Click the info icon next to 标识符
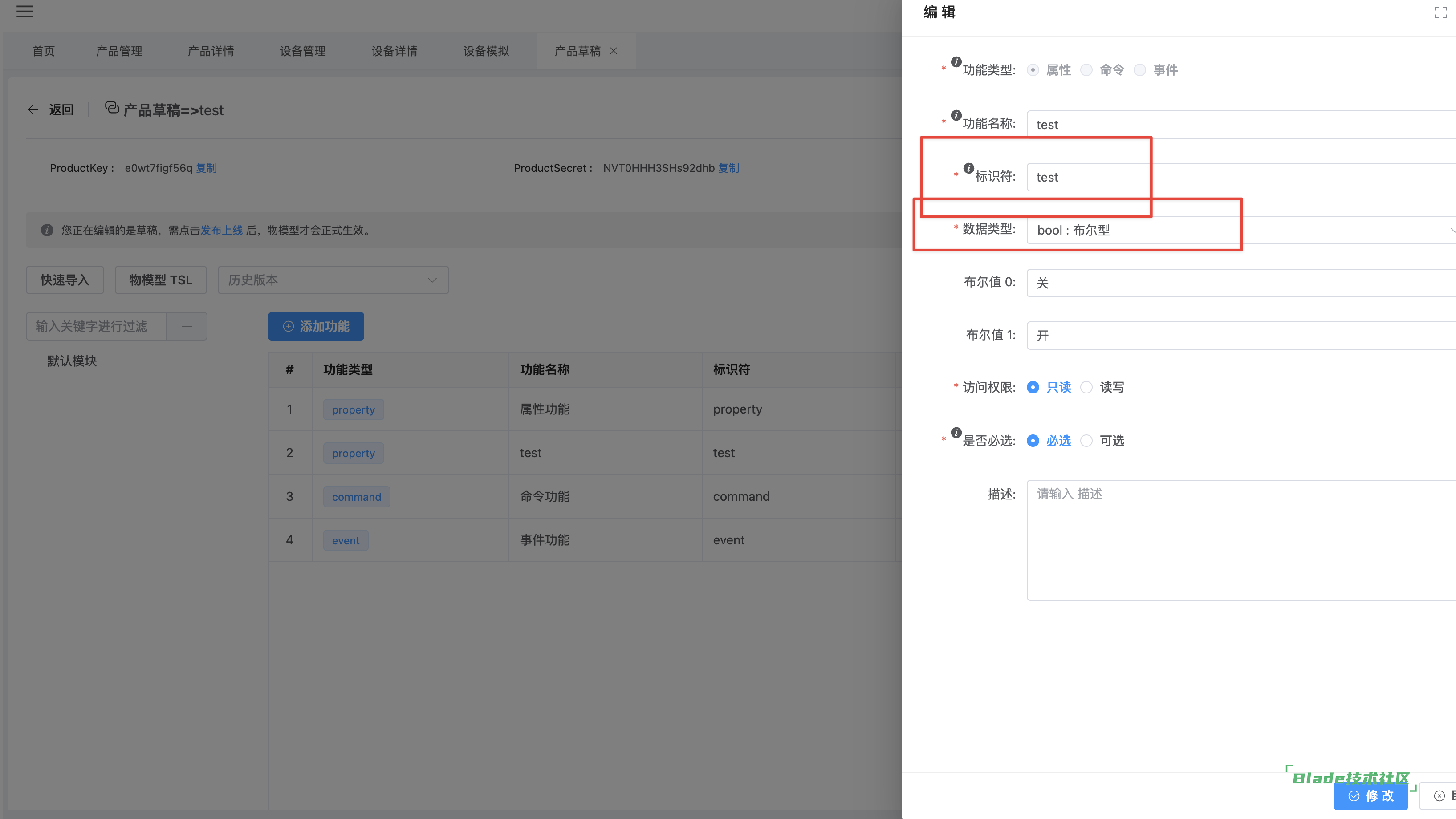 click(x=969, y=168)
